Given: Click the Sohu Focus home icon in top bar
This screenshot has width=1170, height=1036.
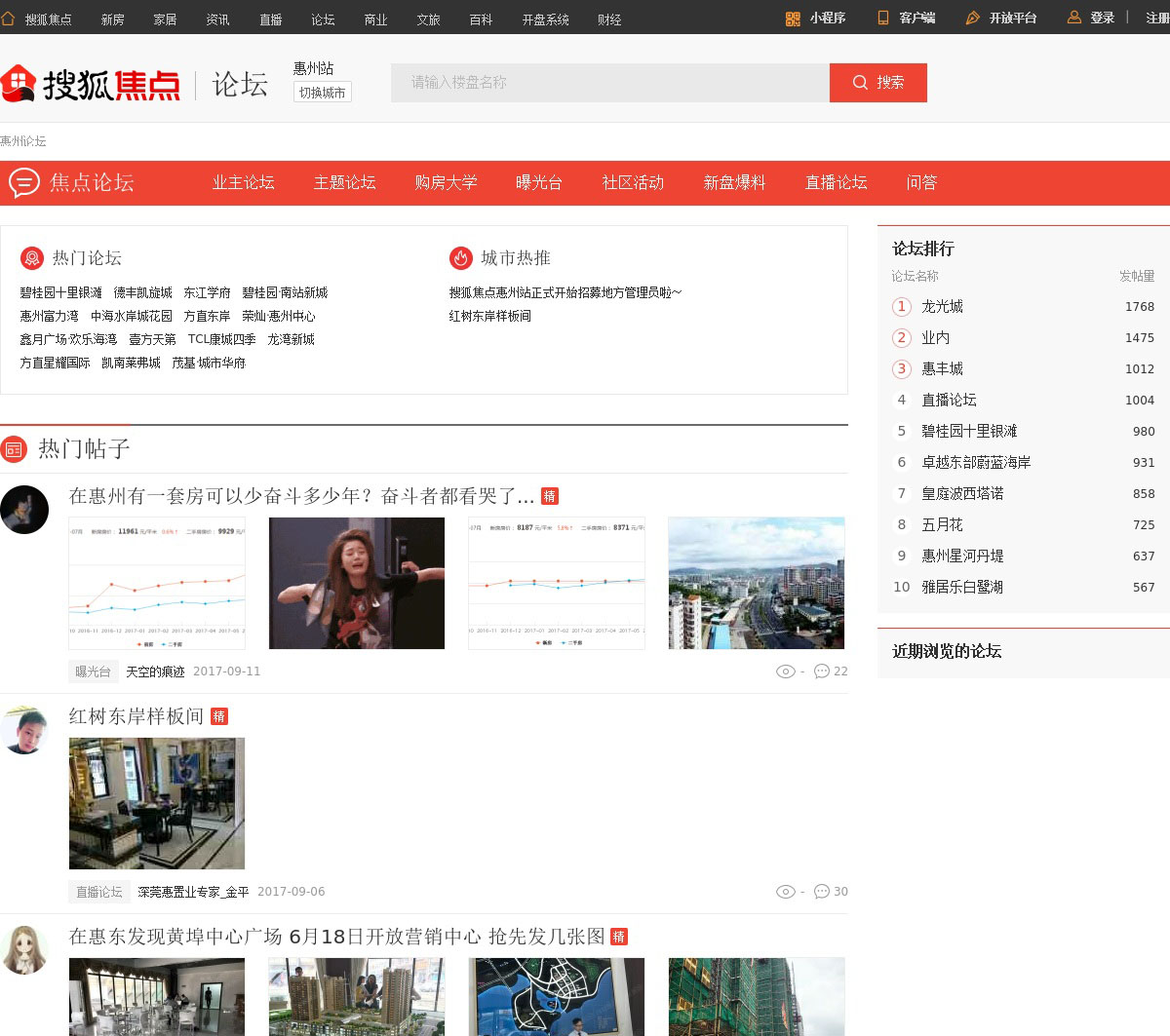Looking at the screenshot, I should (8, 19).
